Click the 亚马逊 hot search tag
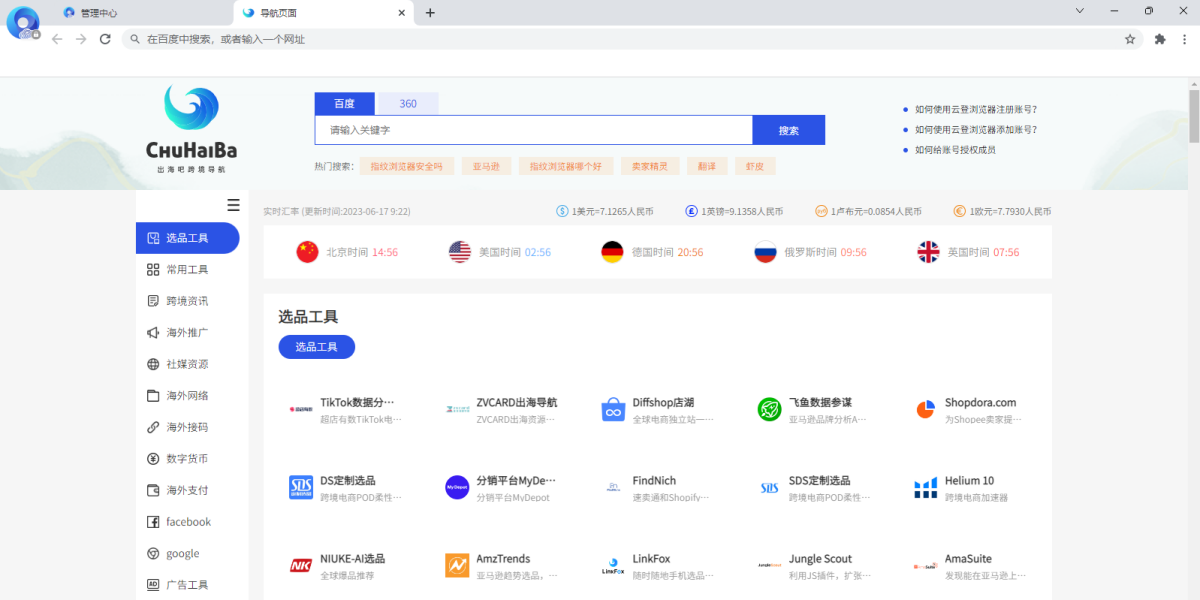Image resolution: width=1200 pixels, height=600 pixels. coord(487,165)
